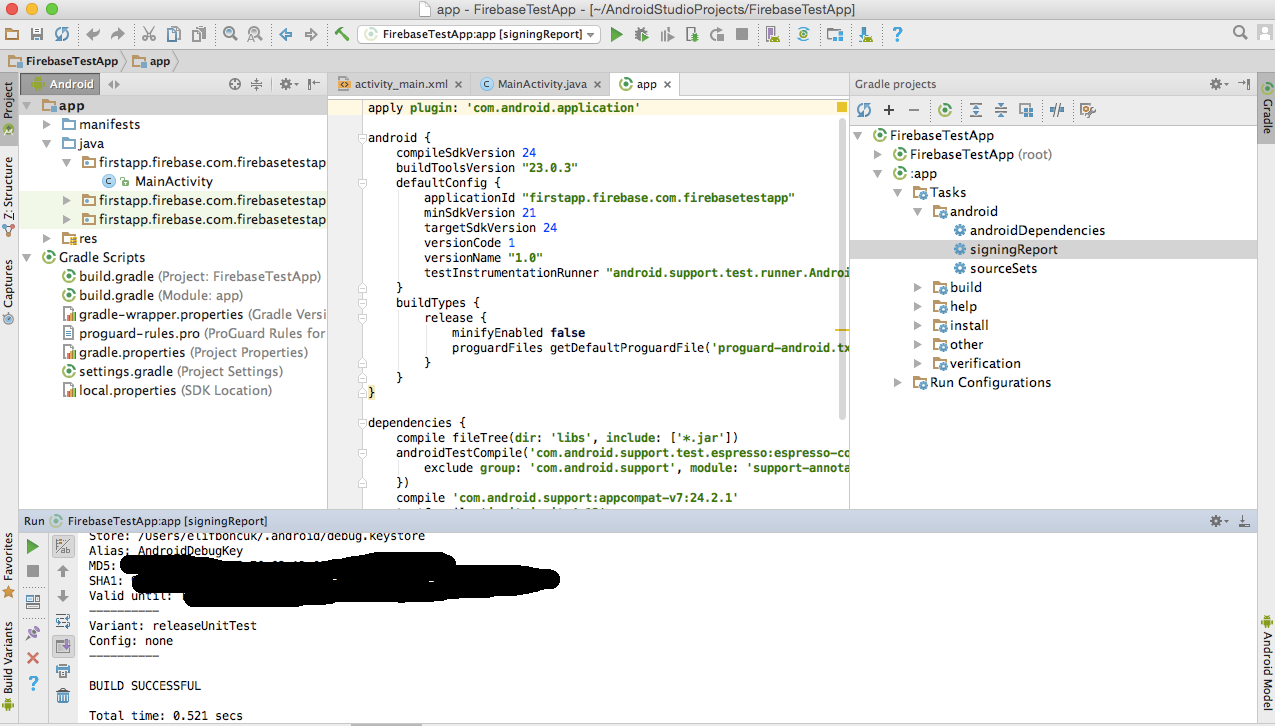
Task: Select the signingReport Gradle task
Action: click(x=1013, y=250)
